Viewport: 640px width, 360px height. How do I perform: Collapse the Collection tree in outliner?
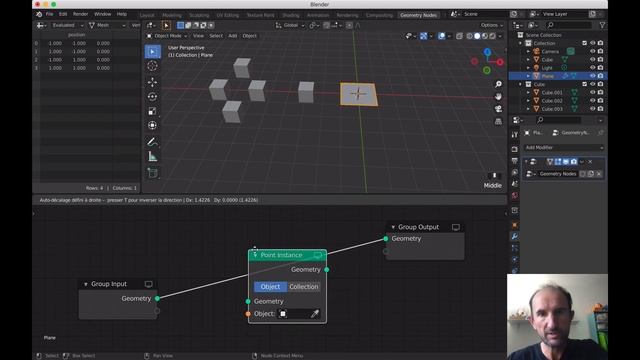520,43
